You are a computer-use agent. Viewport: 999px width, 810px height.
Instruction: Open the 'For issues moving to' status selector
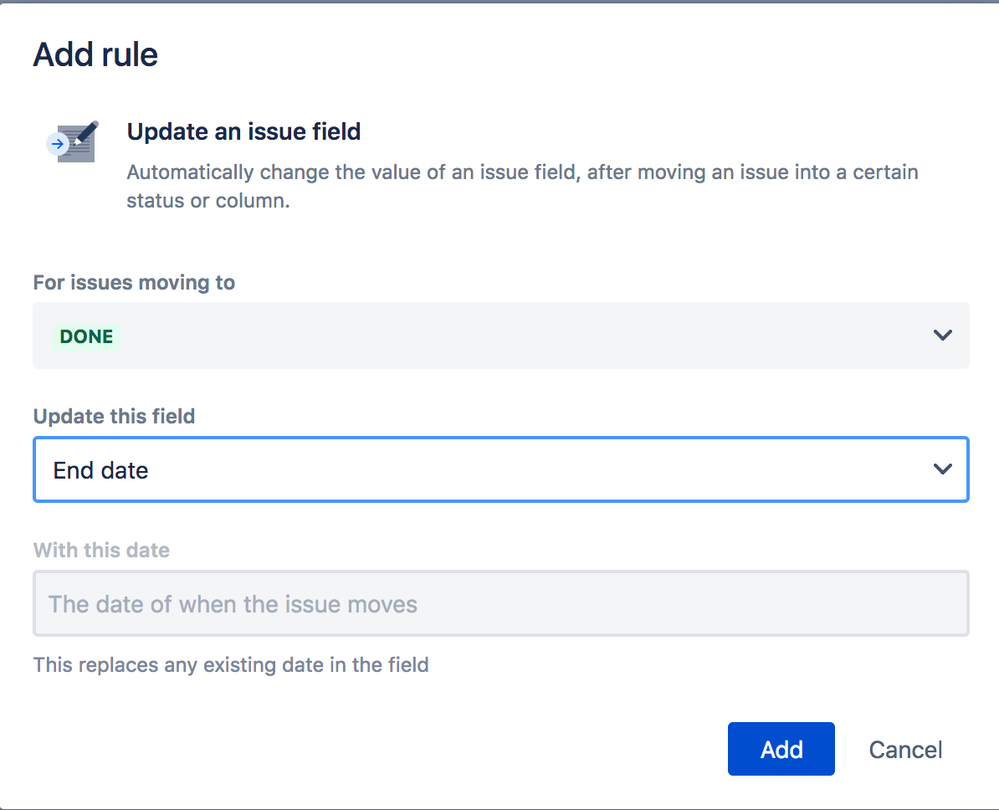pyautogui.click(x=500, y=336)
